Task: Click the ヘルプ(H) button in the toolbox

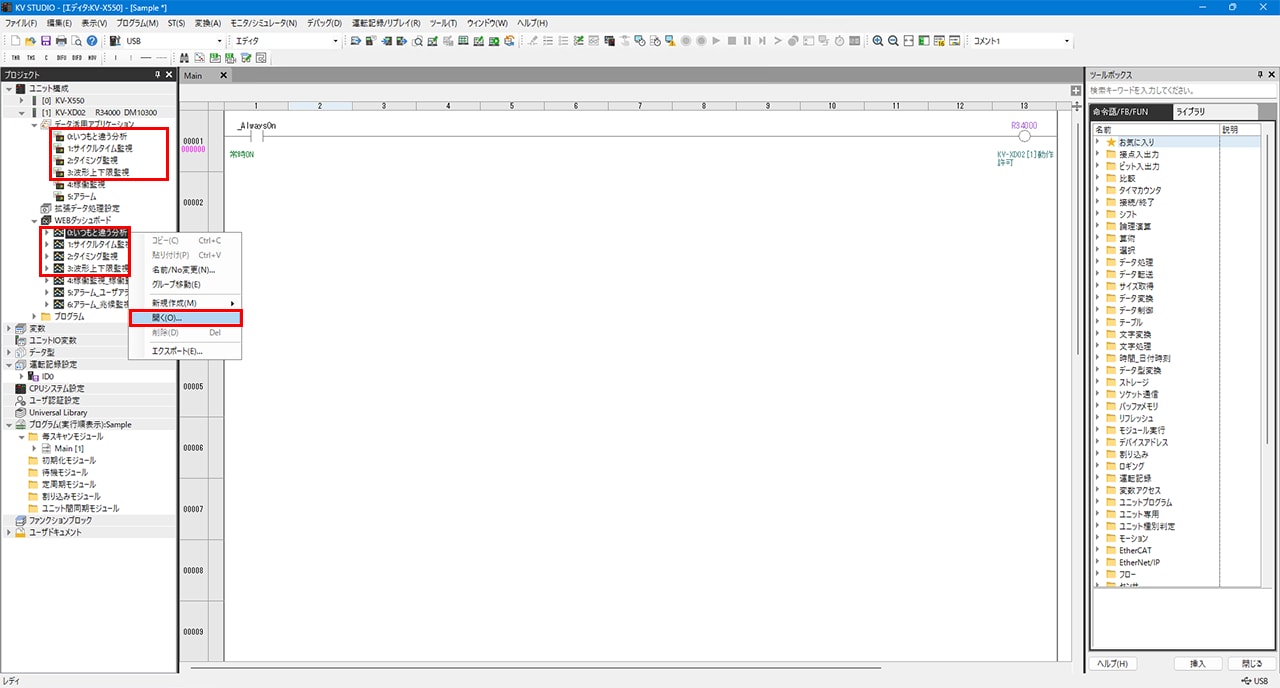Action: click(1113, 663)
